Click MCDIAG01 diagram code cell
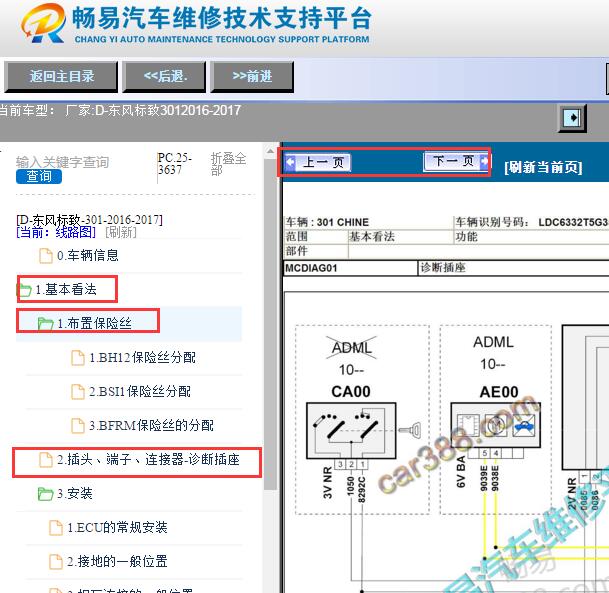Image resolution: width=609 pixels, height=593 pixels. click(351, 268)
